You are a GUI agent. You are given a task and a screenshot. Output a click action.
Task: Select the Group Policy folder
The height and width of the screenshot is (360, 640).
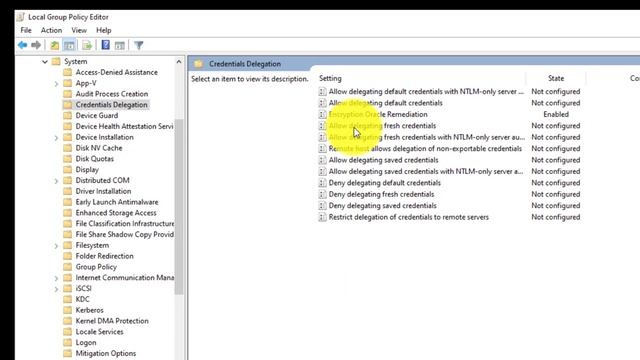click(96, 267)
